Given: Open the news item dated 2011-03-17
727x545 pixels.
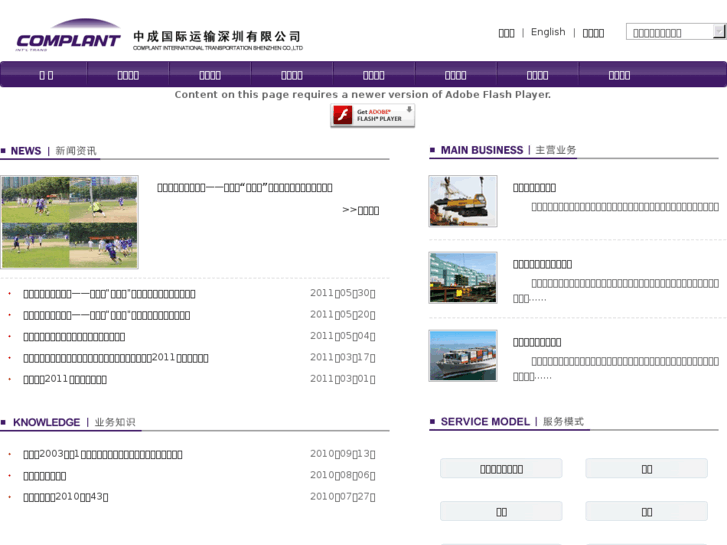Looking at the screenshot, I should pos(116,358).
